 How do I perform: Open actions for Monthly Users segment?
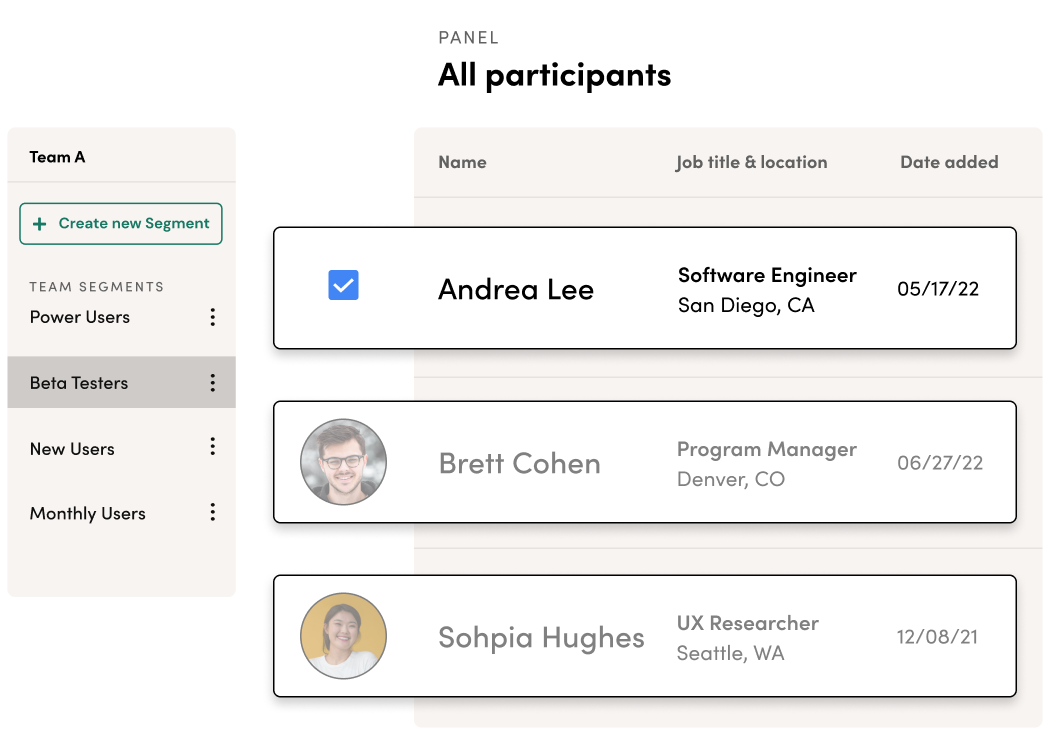[212, 513]
